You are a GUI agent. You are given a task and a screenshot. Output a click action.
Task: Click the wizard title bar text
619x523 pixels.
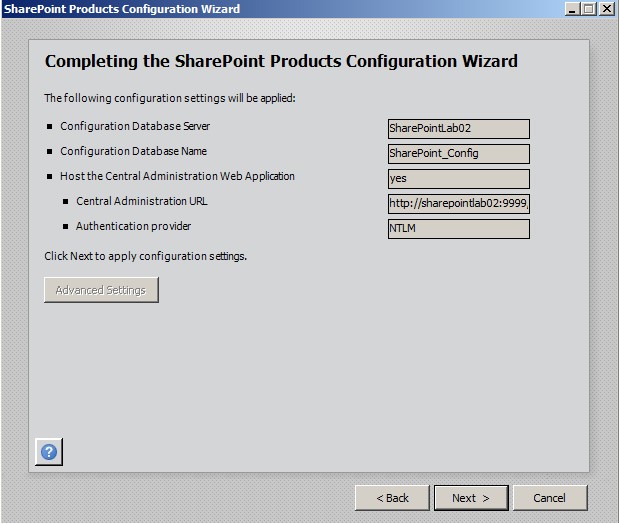[x=120, y=9]
